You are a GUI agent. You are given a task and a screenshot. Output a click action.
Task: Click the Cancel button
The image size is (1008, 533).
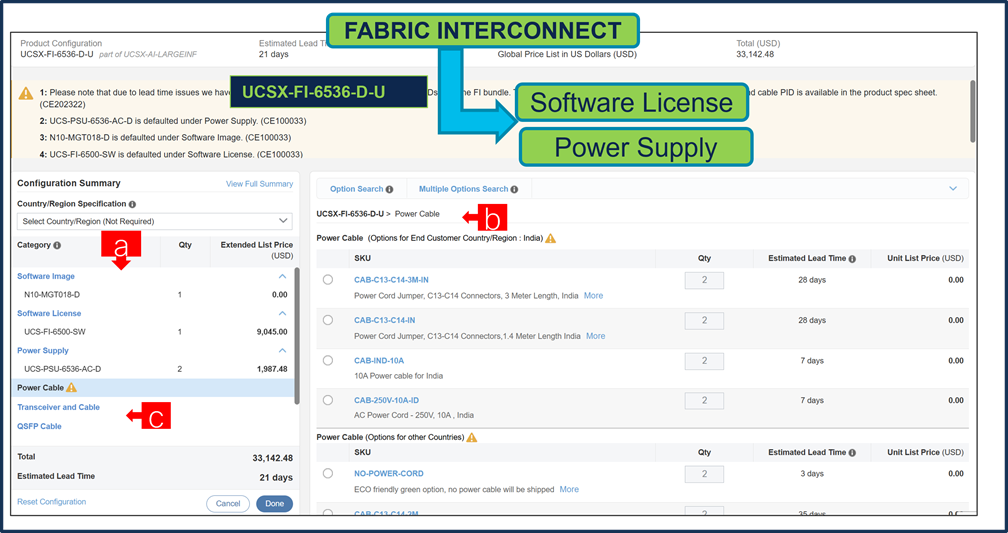tap(228, 504)
